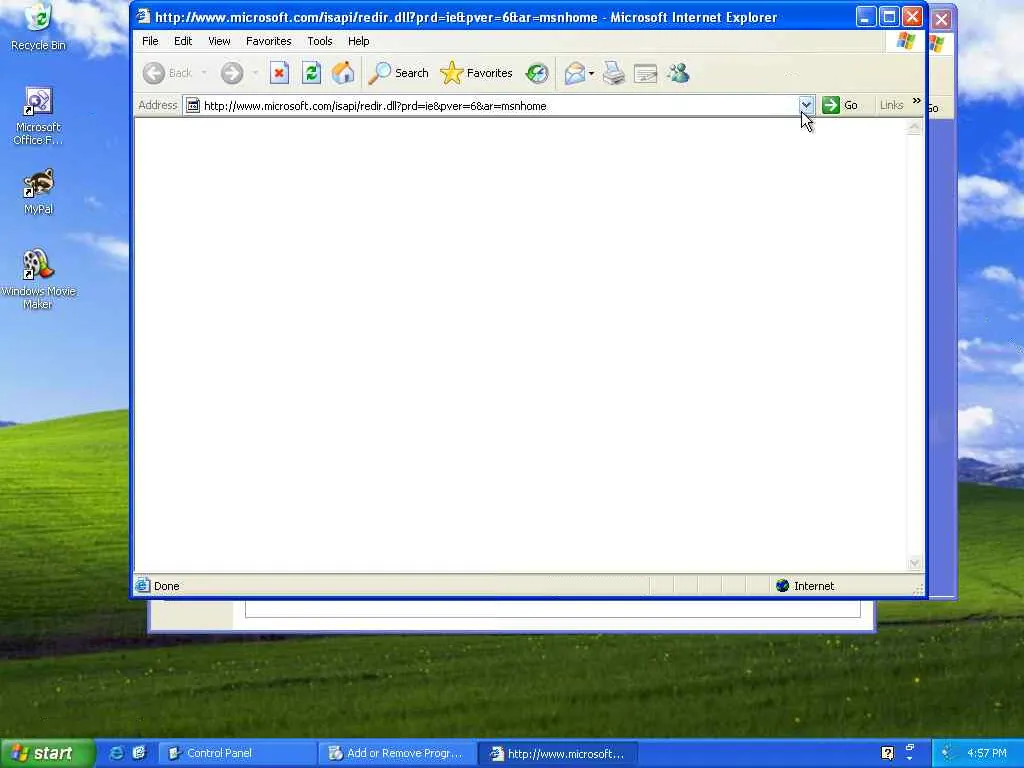Screen dimensions: 1024x768
Task: Open the Search pane
Action: [x=398, y=73]
